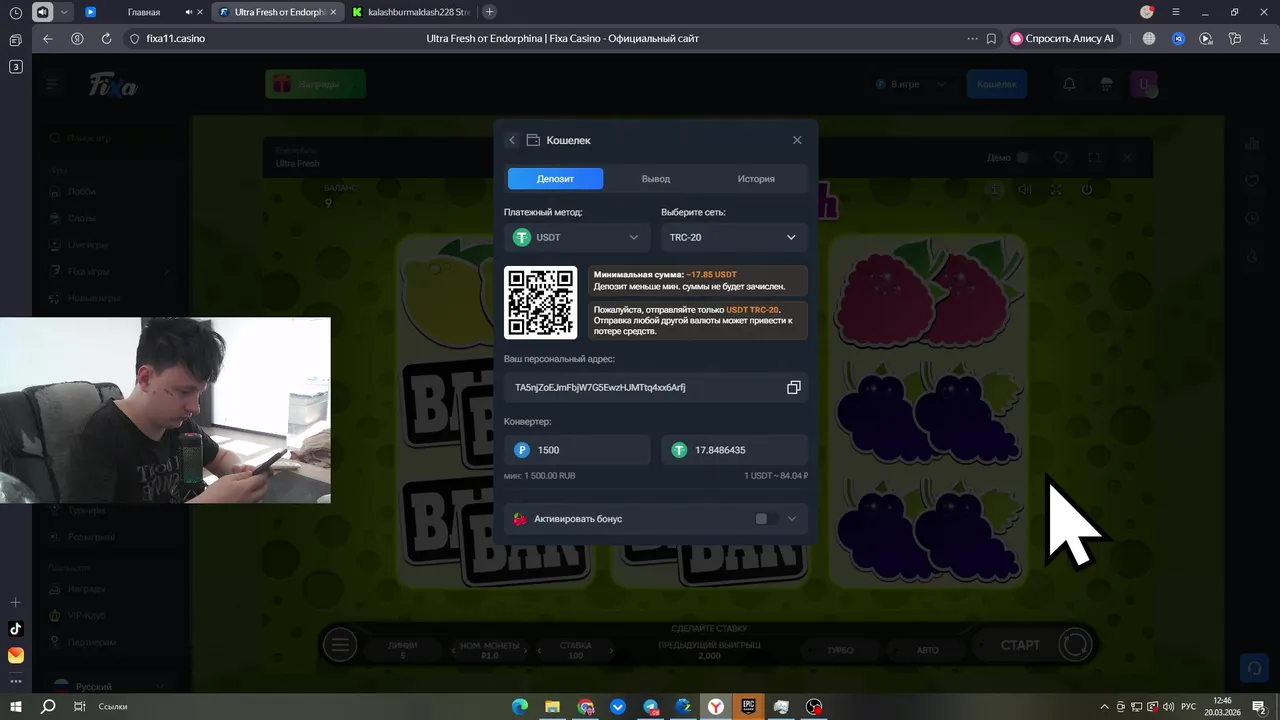Open the TRC-20 network dropdown

pyautogui.click(x=734, y=237)
